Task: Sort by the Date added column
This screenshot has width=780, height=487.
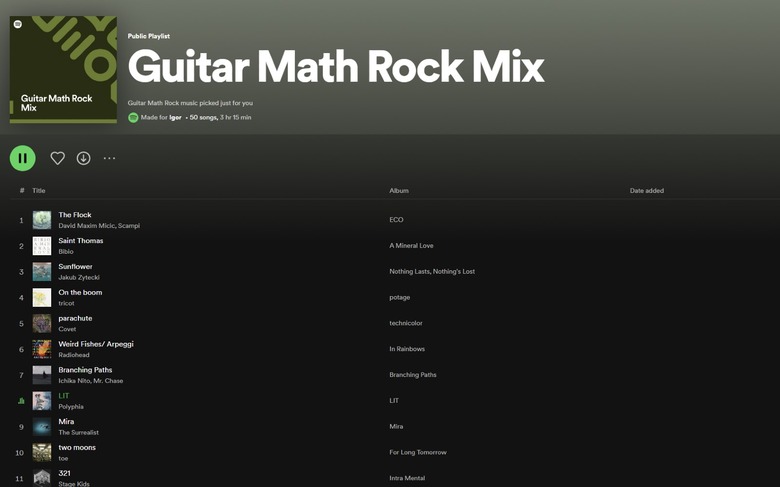Action: coord(646,190)
